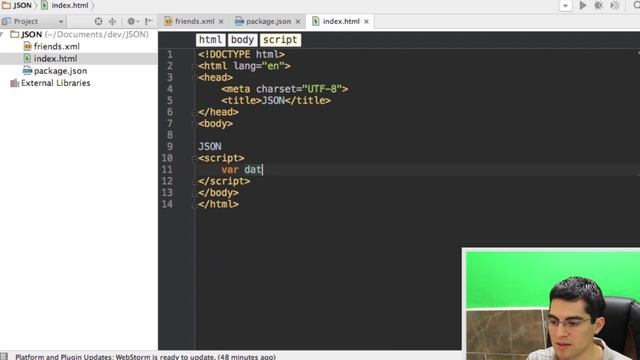Click the closing </html> tag
640x360 pixels.
pyautogui.click(x=218, y=204)
